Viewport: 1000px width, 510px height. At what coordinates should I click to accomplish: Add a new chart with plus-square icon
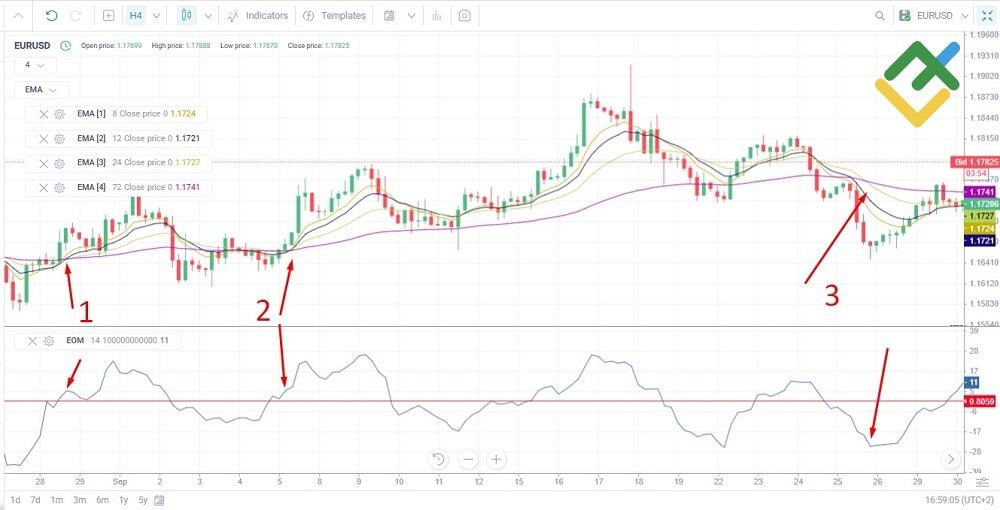coord(108,15)
